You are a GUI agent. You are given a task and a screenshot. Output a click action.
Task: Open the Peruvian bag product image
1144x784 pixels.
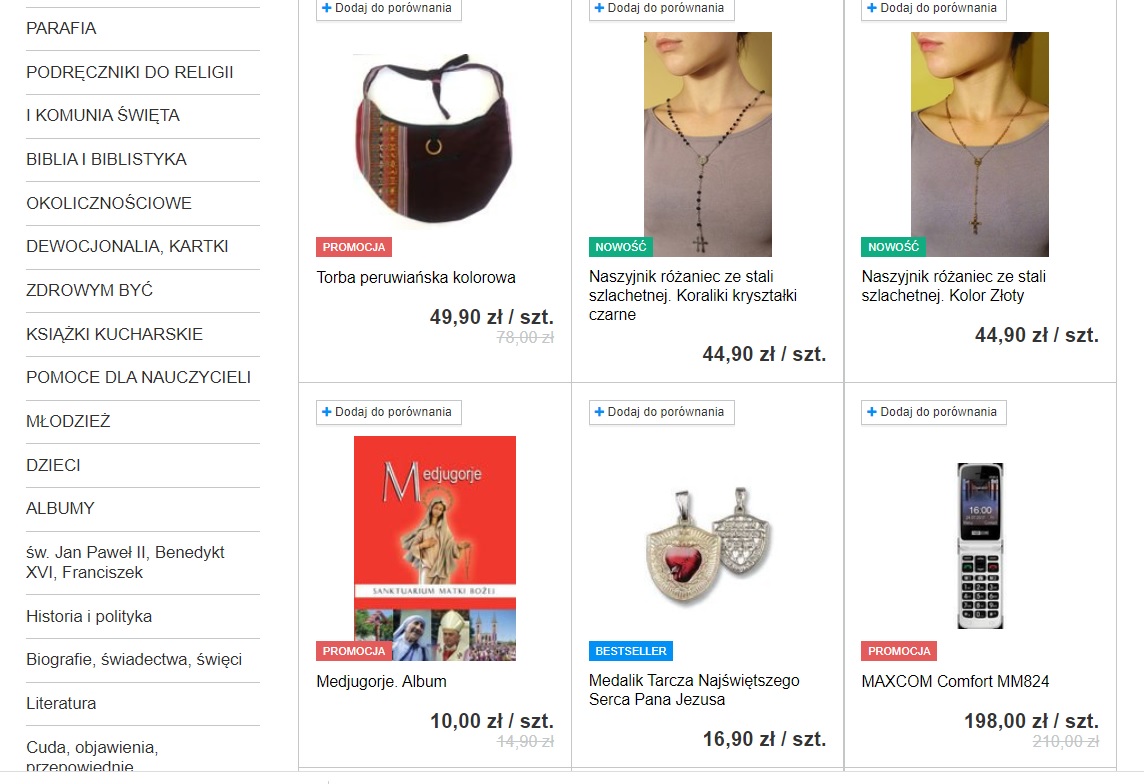pyautogui.click(x=435, y=139)
